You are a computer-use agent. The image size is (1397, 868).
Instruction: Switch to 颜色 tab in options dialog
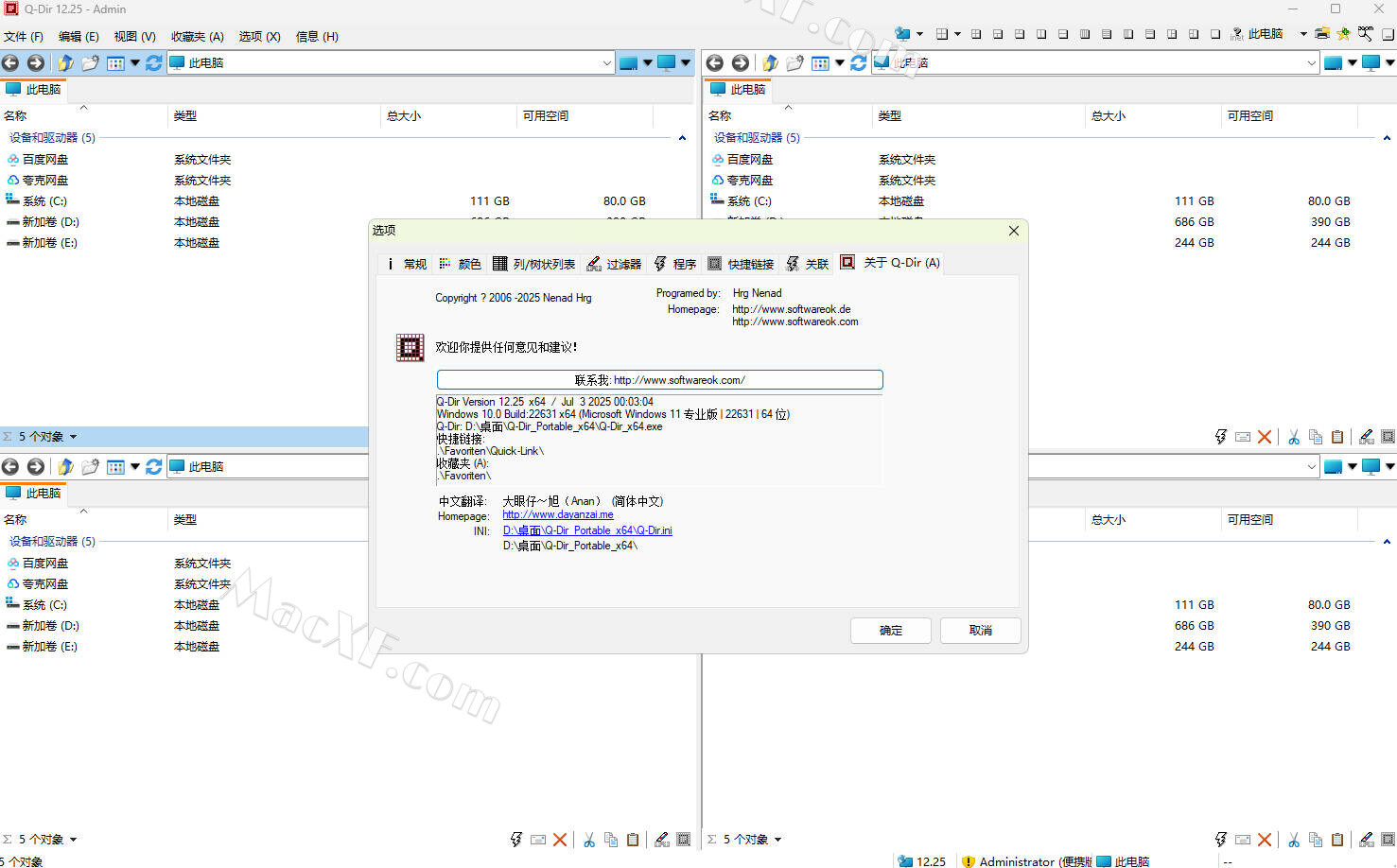tap(461, 264)
